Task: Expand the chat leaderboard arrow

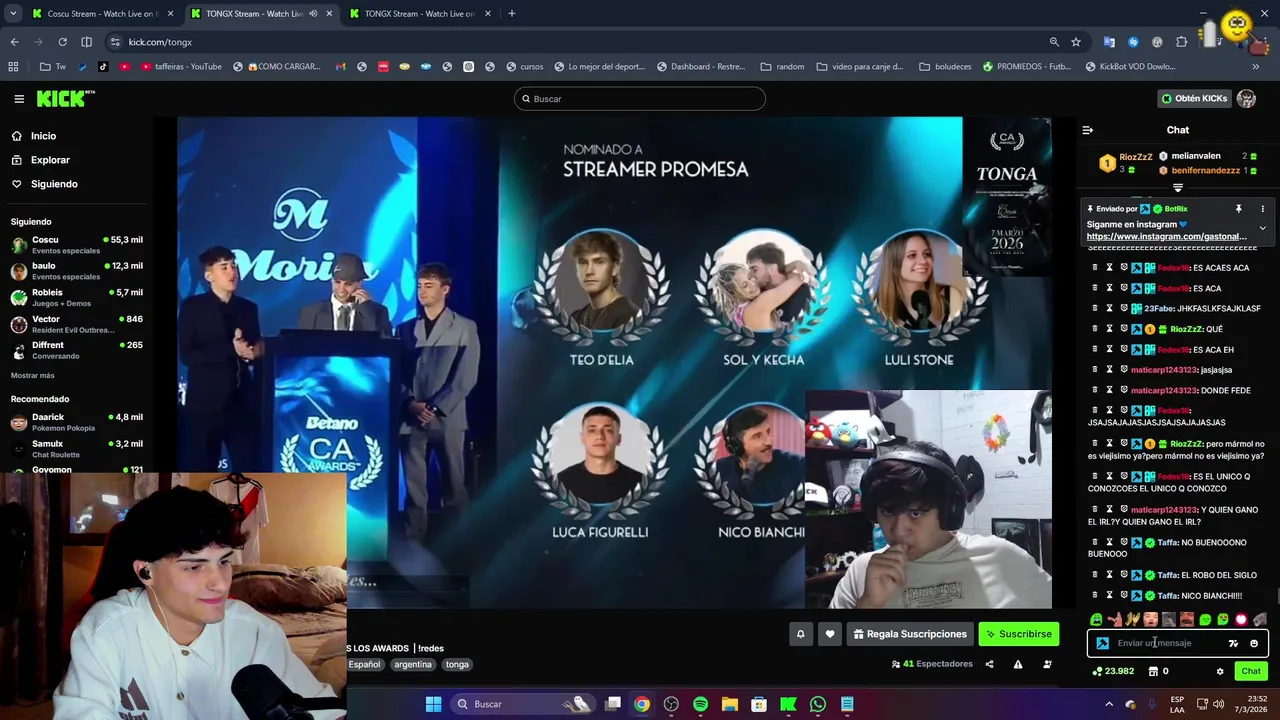Action: (x=1177, y=188)
